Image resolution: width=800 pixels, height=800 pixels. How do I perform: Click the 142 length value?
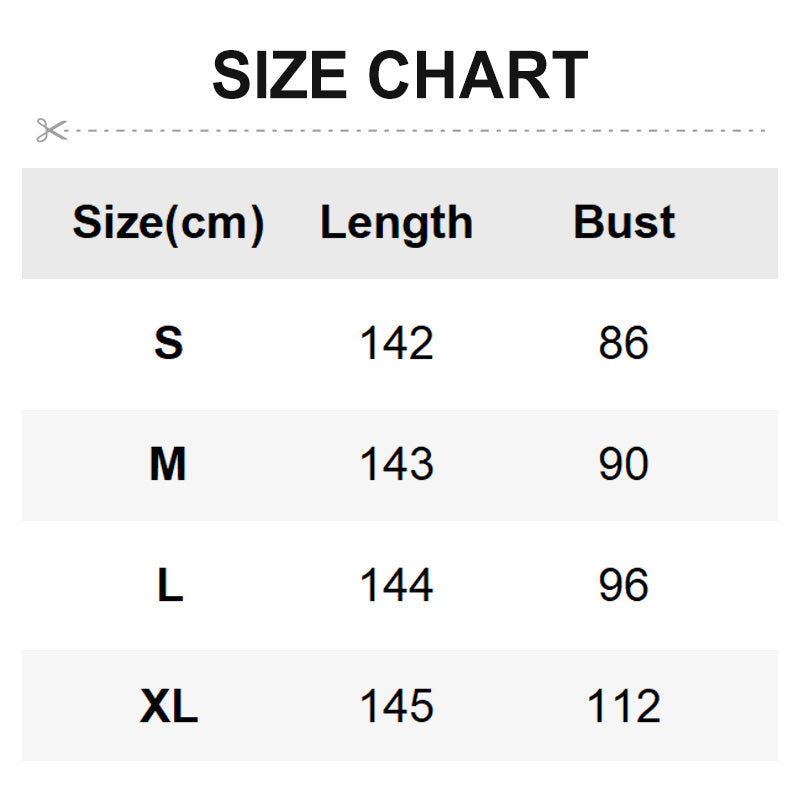tap(396, 344)
